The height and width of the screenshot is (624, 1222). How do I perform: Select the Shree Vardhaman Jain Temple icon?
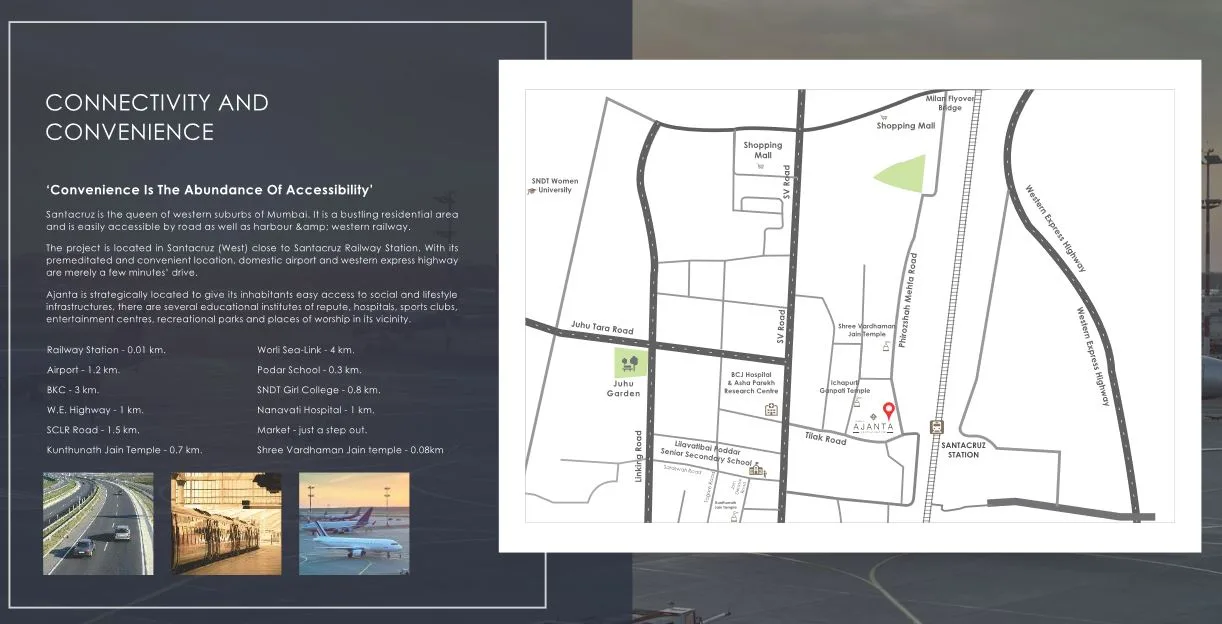point(886,346)
